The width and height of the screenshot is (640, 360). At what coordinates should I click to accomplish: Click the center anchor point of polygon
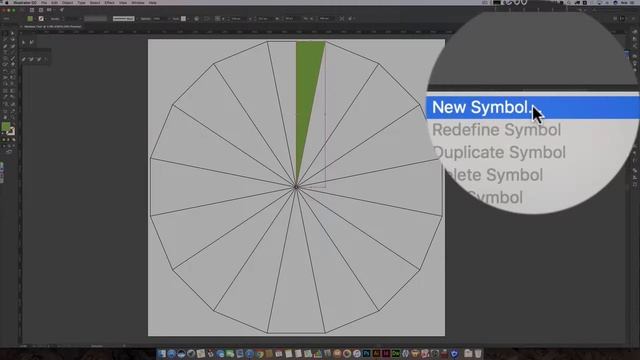click(x=296, y=187)
